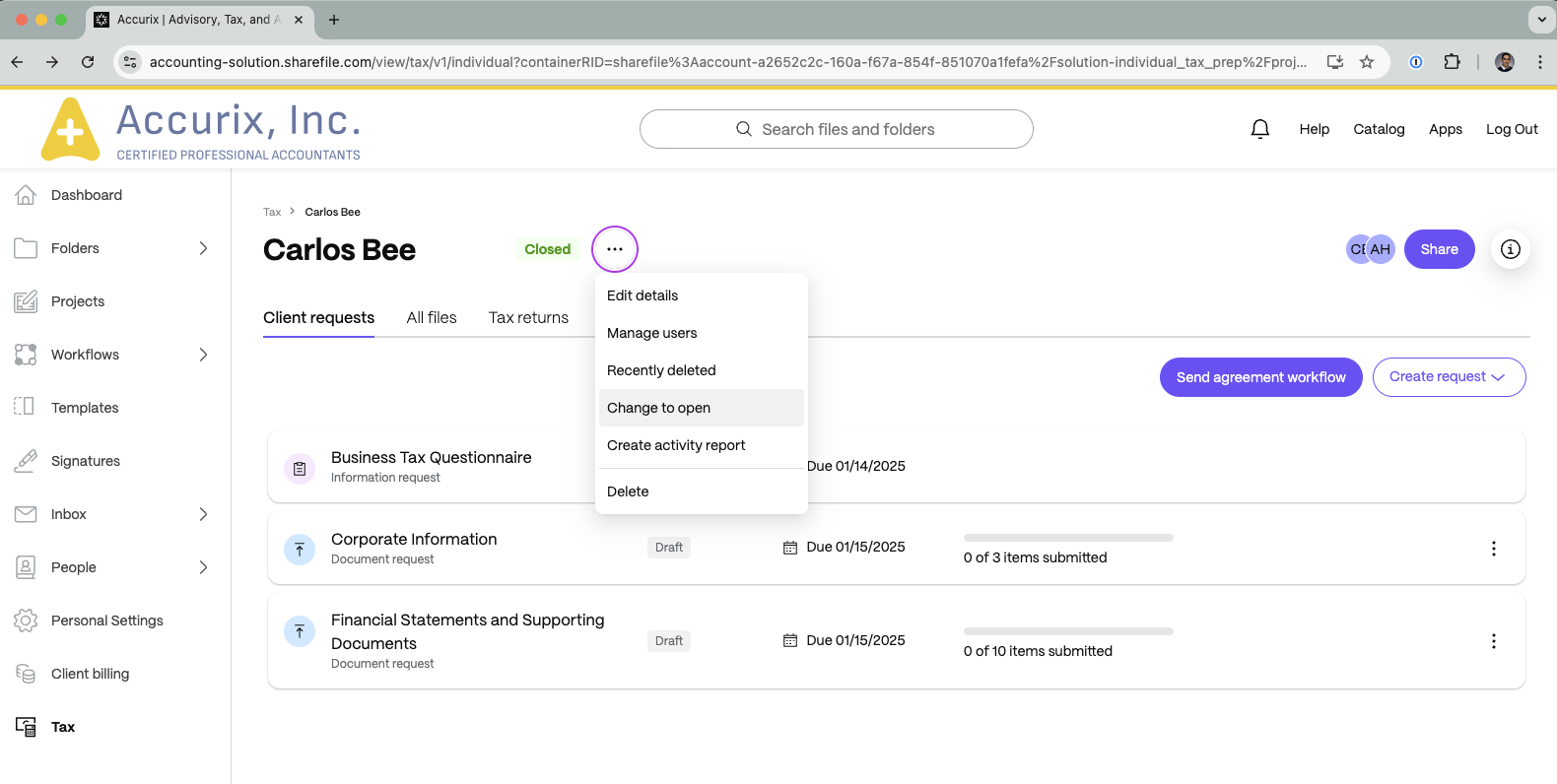Click the Financial Statements Draft badge

click(668, 641)
